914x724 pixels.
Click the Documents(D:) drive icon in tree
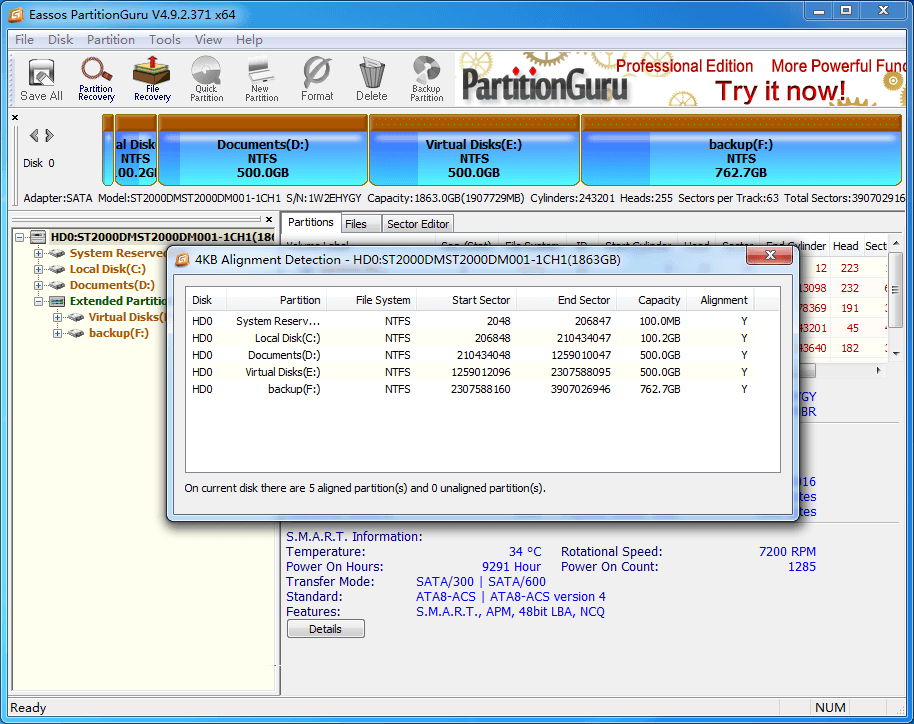57,285
